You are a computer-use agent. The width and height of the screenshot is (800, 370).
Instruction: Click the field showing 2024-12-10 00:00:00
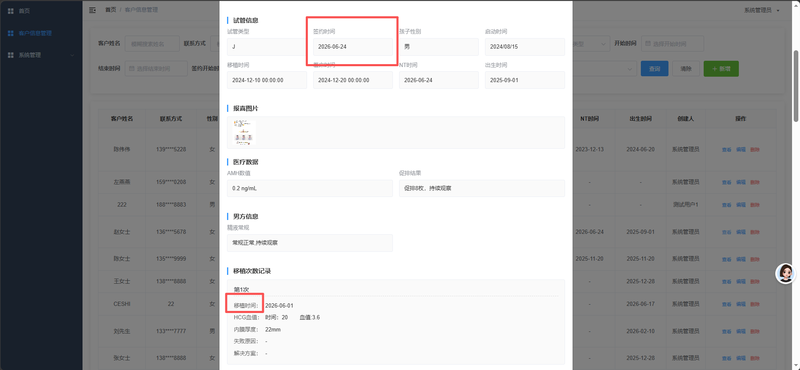tap(267, 80)
